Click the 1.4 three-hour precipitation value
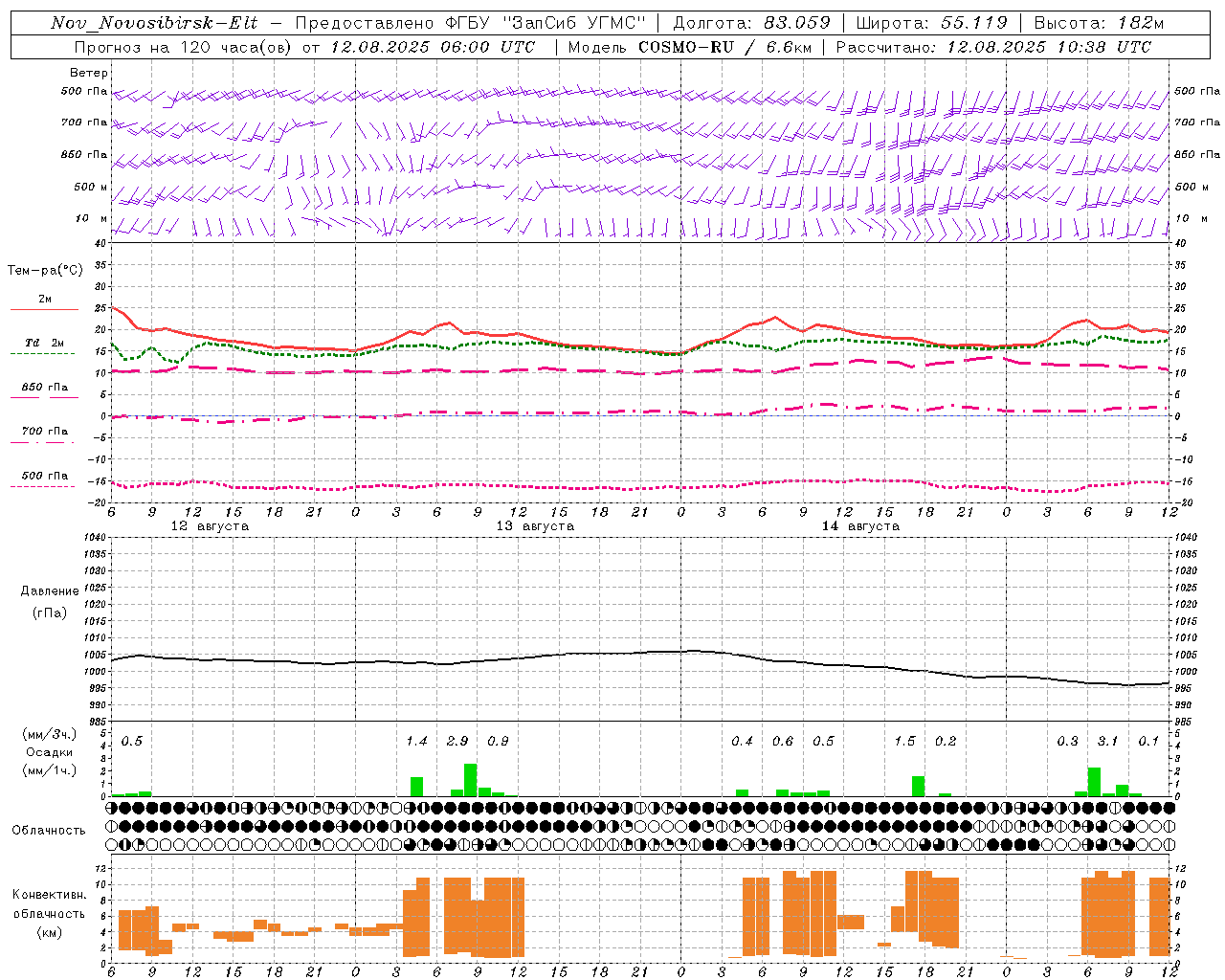The image size is (1225, 980). coord(416,741)
